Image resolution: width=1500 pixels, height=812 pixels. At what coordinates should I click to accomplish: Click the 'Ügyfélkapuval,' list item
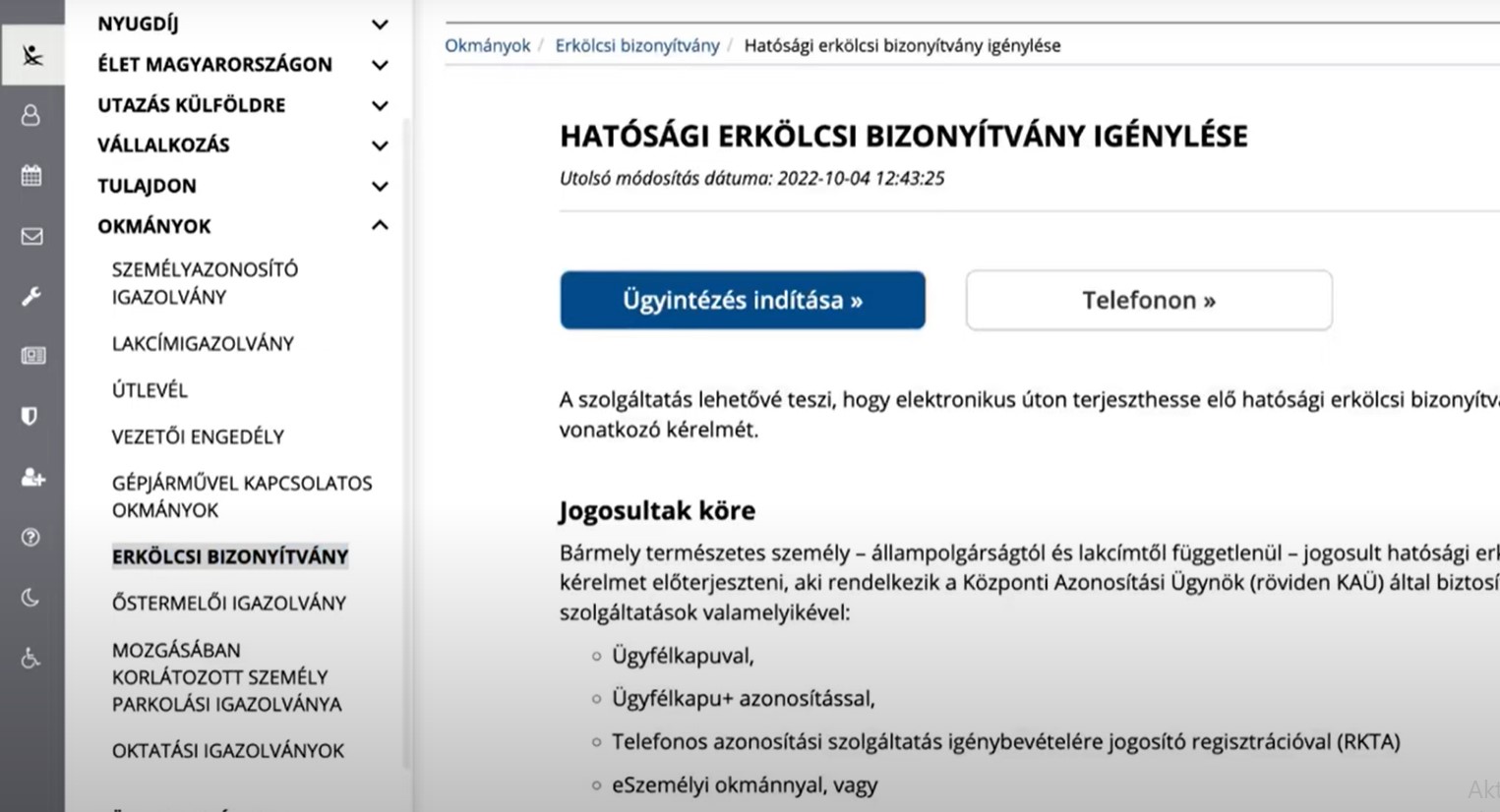(x=683, y=656)
